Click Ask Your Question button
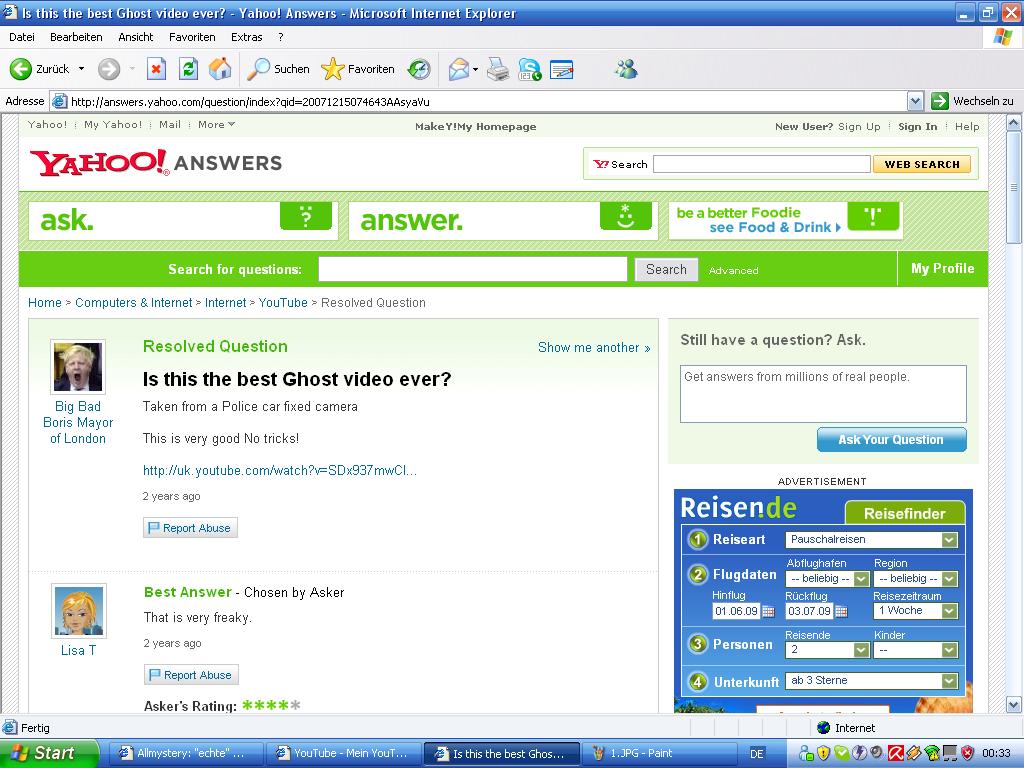The height and width of the screenshot is (768, 1024). (x=891, y=440)
